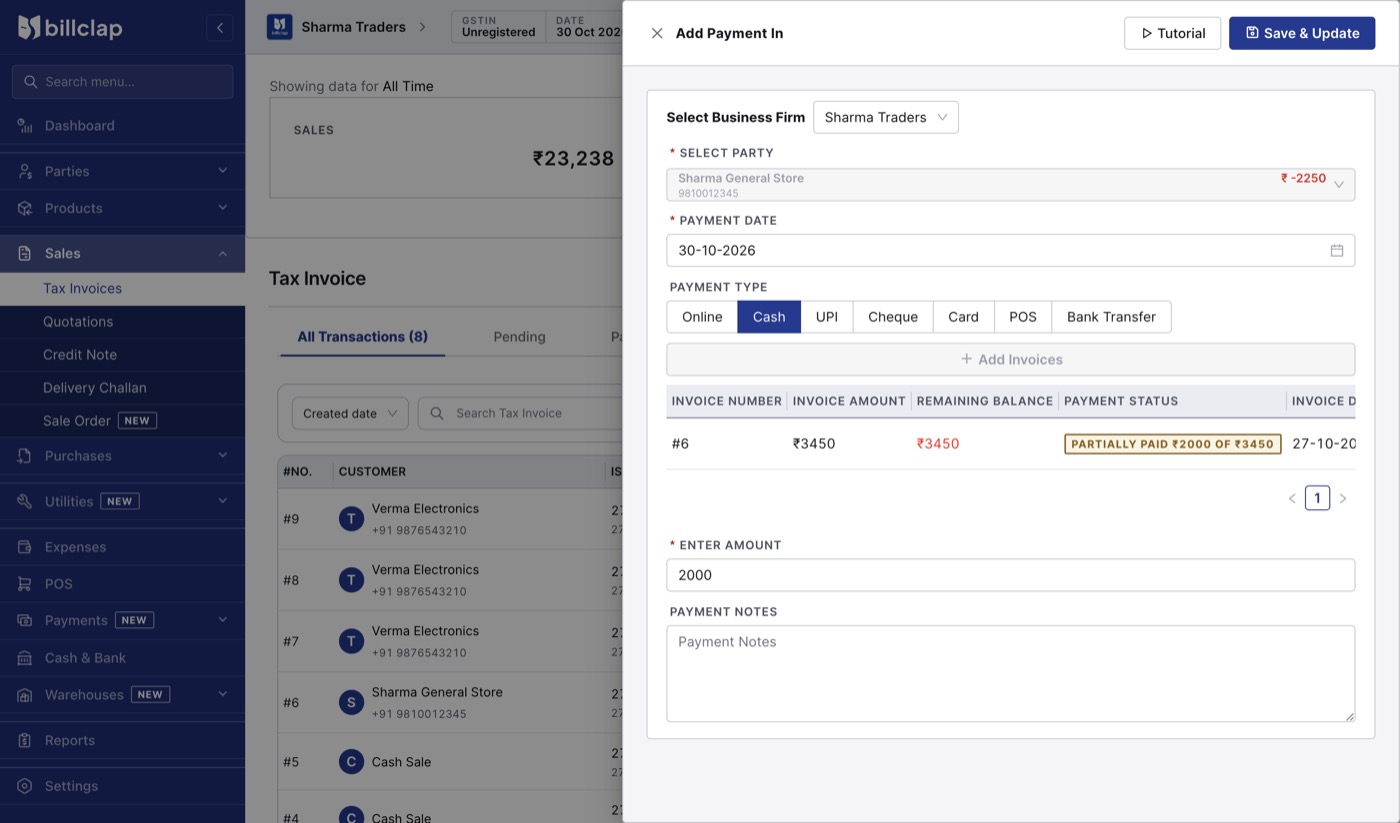Click the Parties icon in sidebar
Viewport: 1400px width, 823px height.
(25, 171)
